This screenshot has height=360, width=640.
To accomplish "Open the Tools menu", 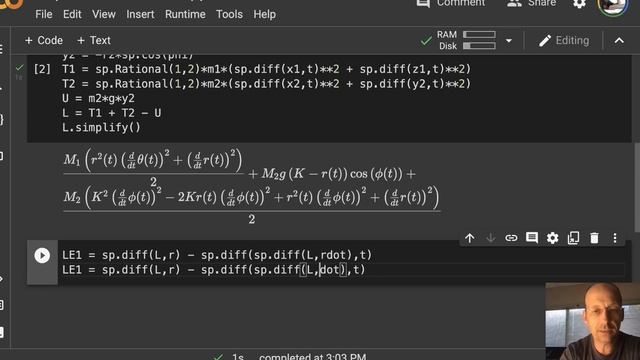I will click(229, 14).
